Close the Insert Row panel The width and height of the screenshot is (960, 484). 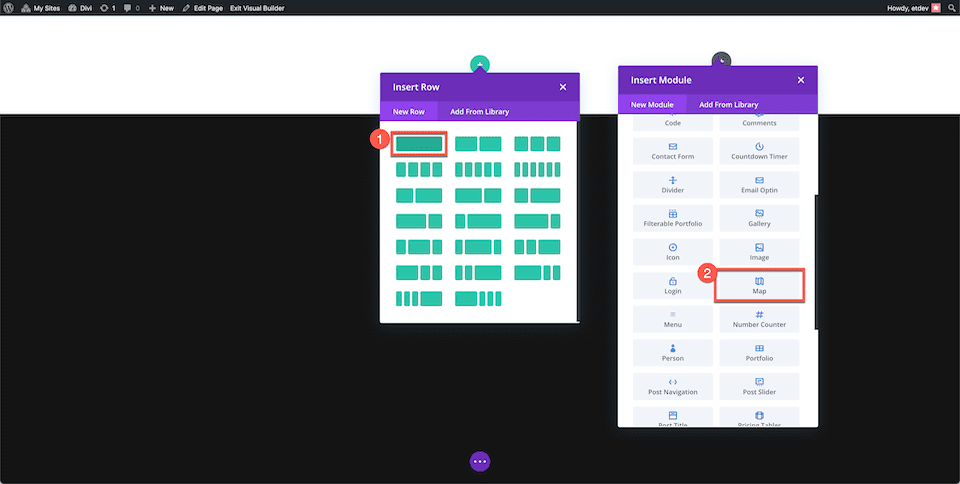click(x=563, y=87)
